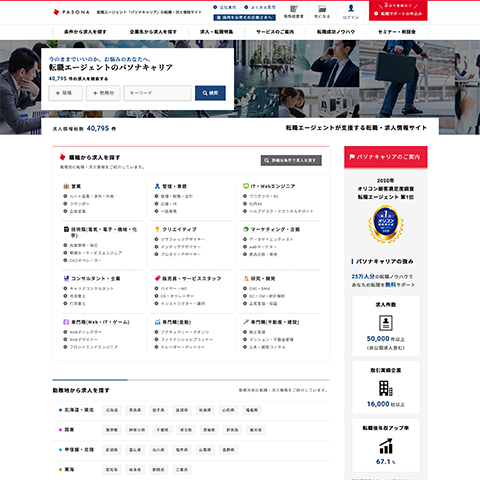Image resolution: width=480 pixels, height=480 pixels.
Task: Click the 技術職 category icon
Action: [66, 229]
